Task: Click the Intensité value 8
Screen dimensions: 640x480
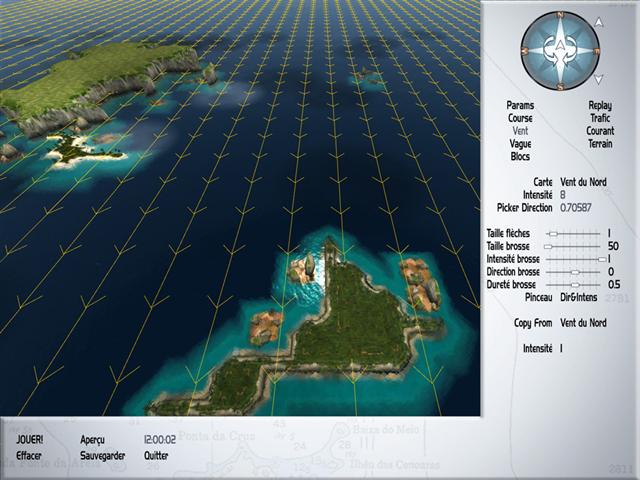Action: point(563,195)
